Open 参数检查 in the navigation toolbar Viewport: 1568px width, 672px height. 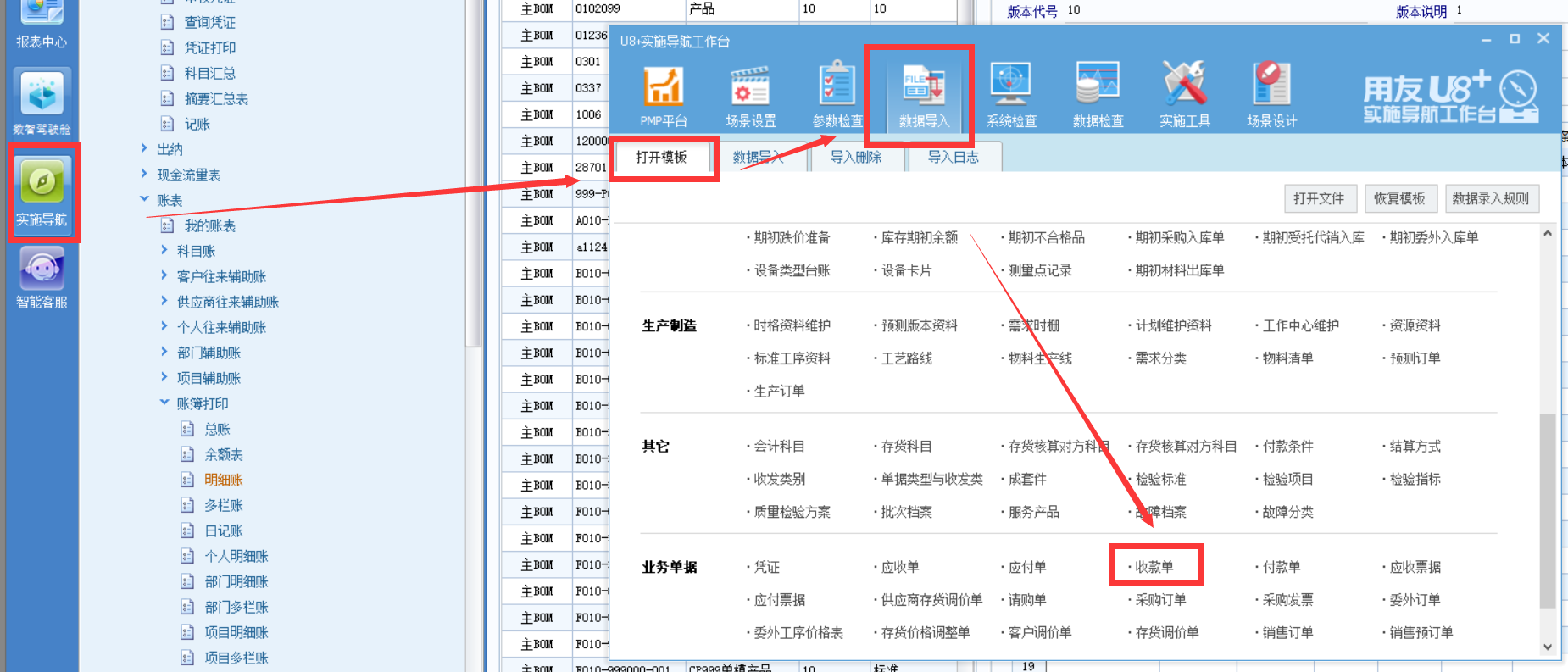tap(837, 96)
